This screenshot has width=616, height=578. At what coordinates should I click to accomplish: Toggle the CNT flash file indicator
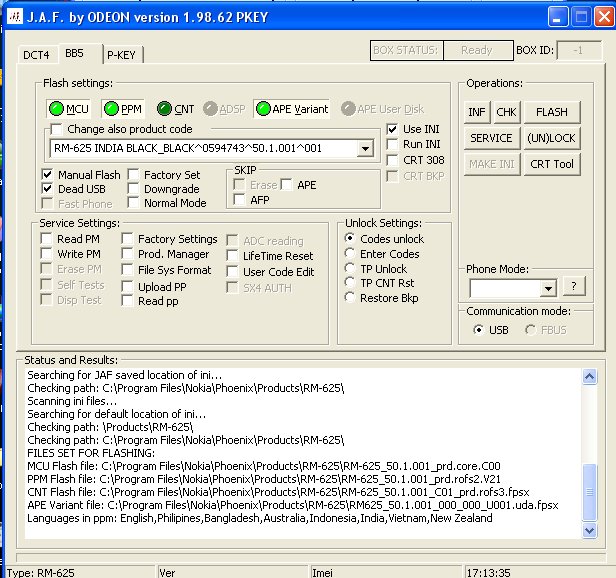pos(175,109)
